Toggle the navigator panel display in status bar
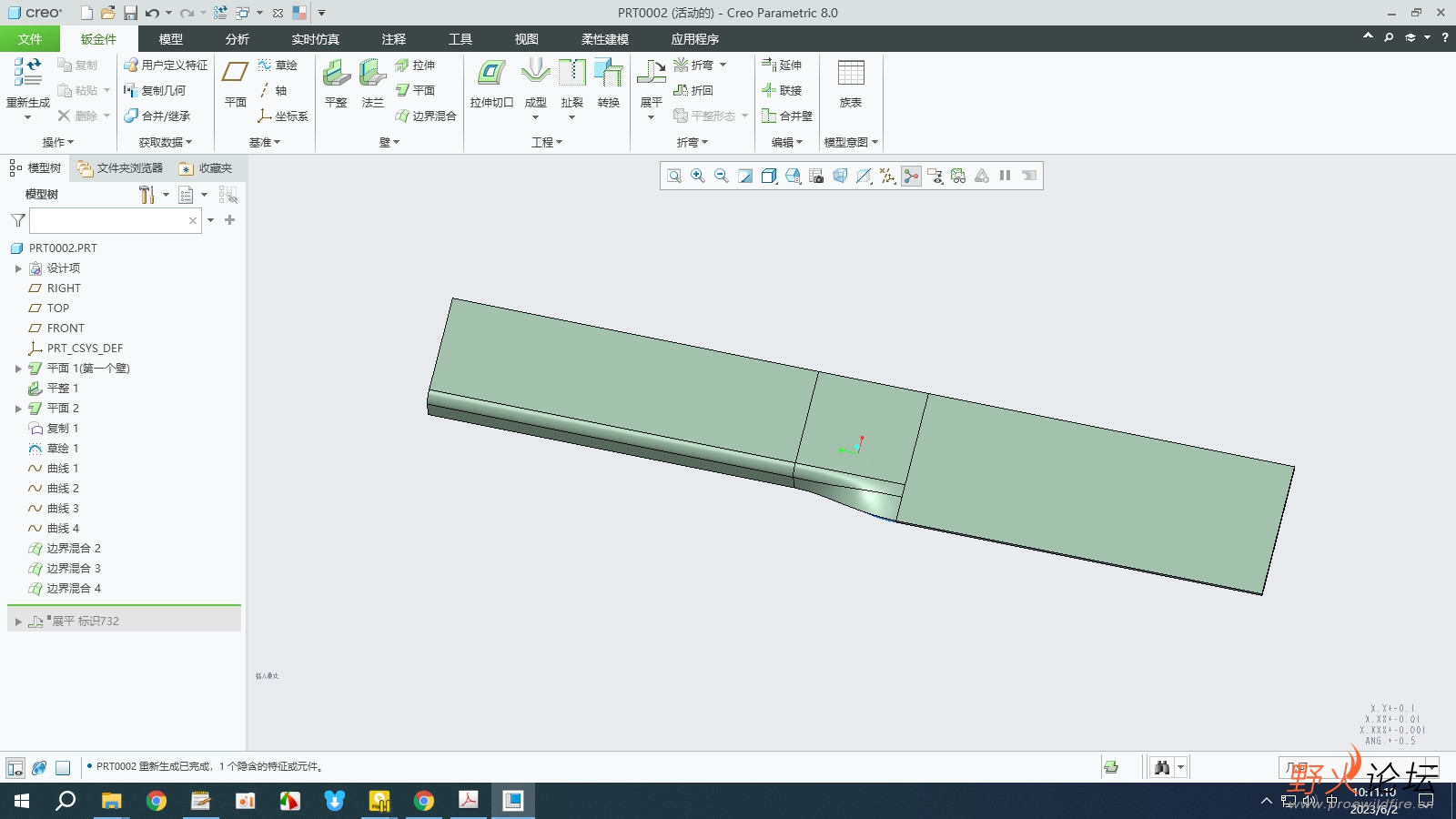 pos(15,767)
